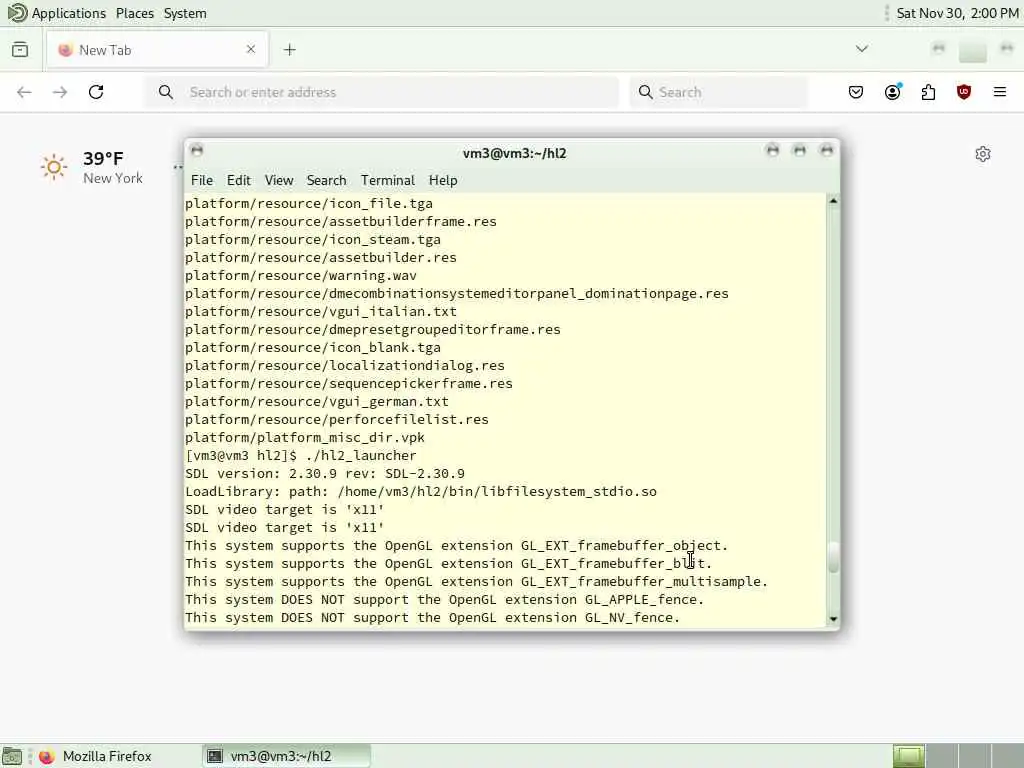
Task: Click the sunny weather icon
Action: pos(54,167)
